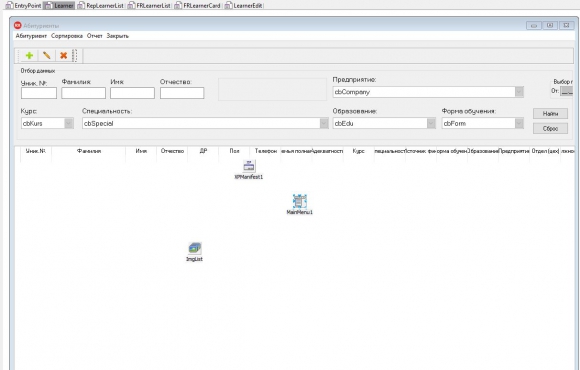Click the Найти button

tap(550, 114)
